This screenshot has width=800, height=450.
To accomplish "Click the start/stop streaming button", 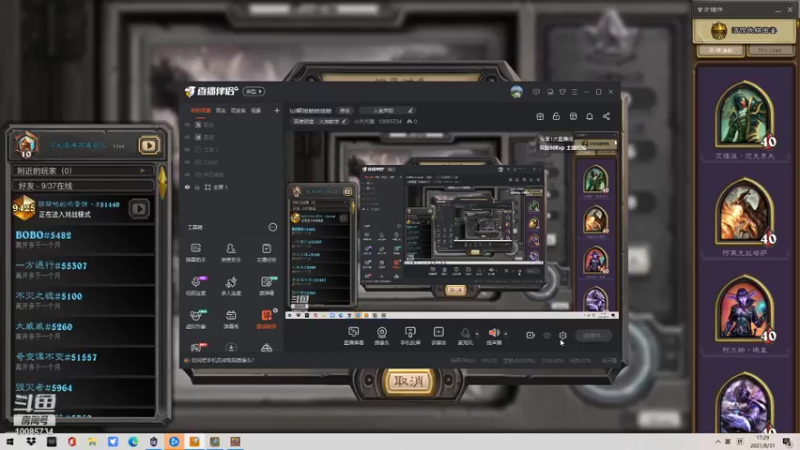I will (593, 335).
